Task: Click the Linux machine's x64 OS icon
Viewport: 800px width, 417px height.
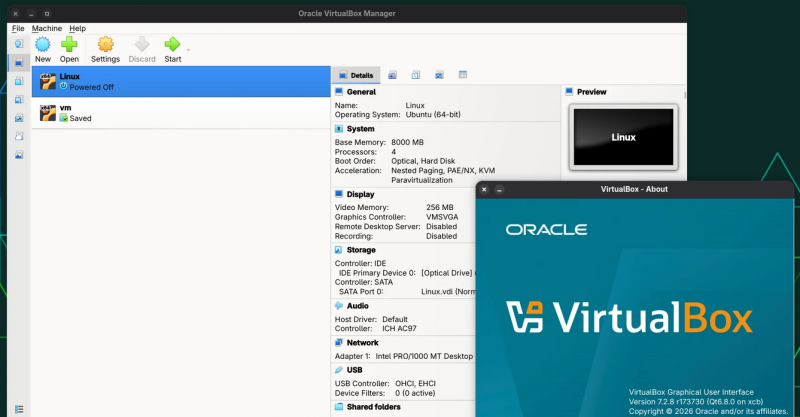Action: pyautogui.click(x=48, y=82)
